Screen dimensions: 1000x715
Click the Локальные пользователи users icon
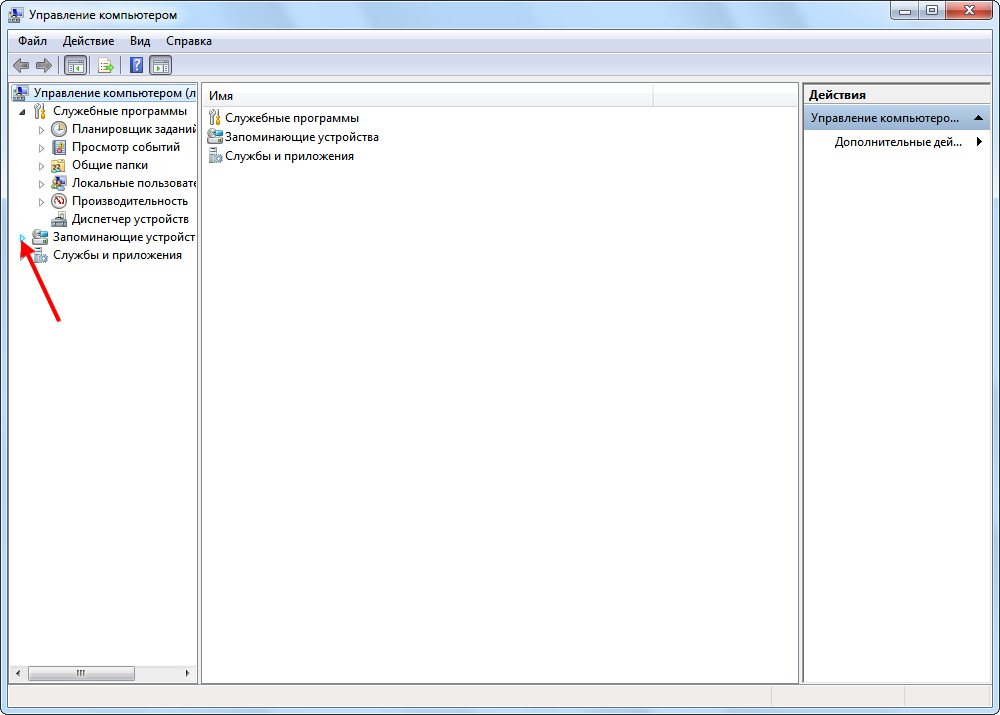point(59,183)
